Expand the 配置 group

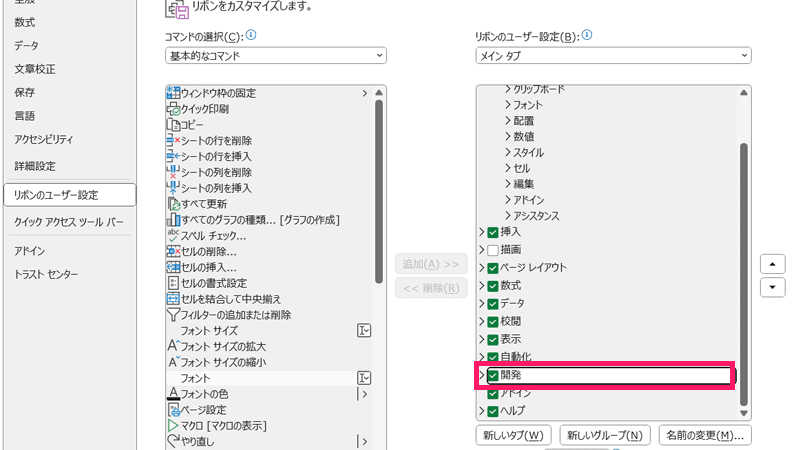[x=508, y=120]
